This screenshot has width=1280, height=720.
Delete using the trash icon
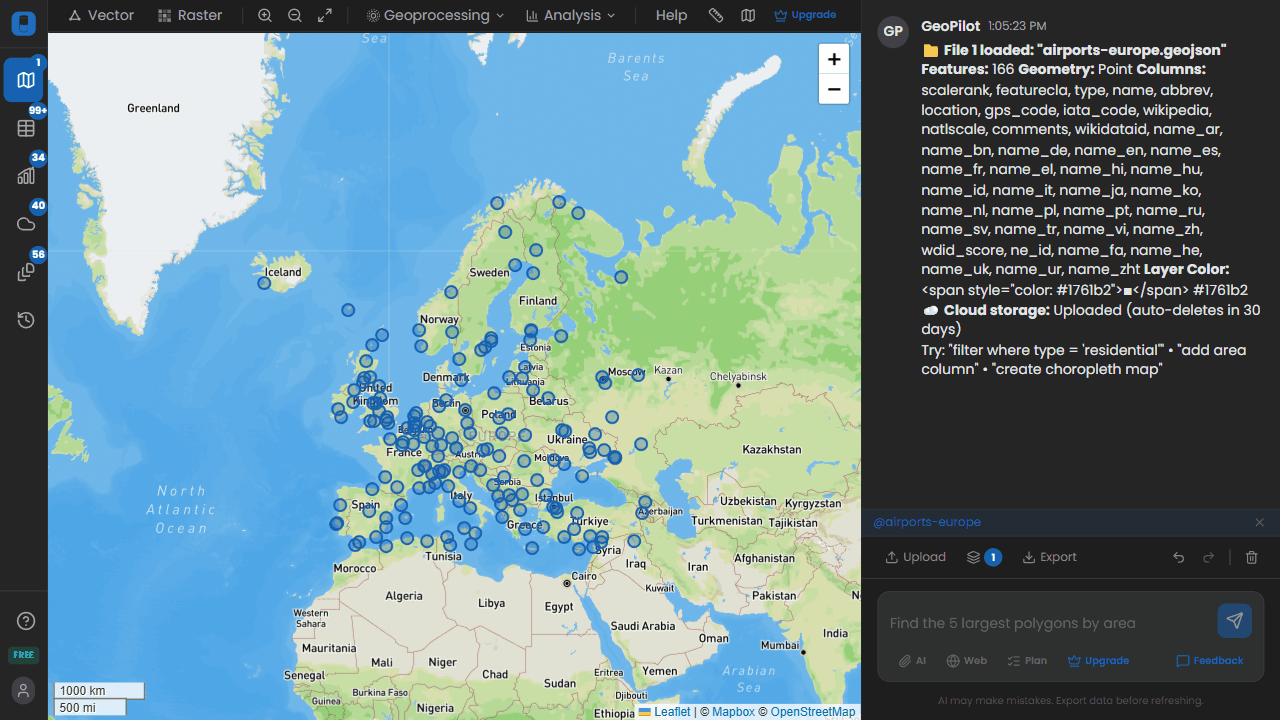point(1251,557)
